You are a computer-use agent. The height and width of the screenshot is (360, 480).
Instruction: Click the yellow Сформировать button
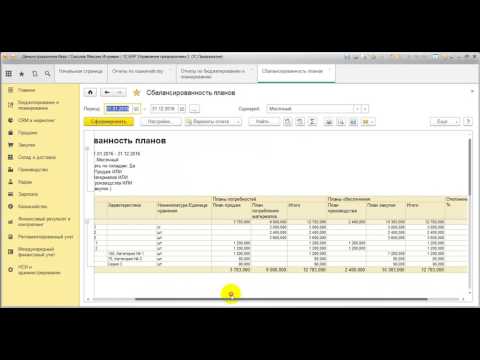[x=109, y=122]
